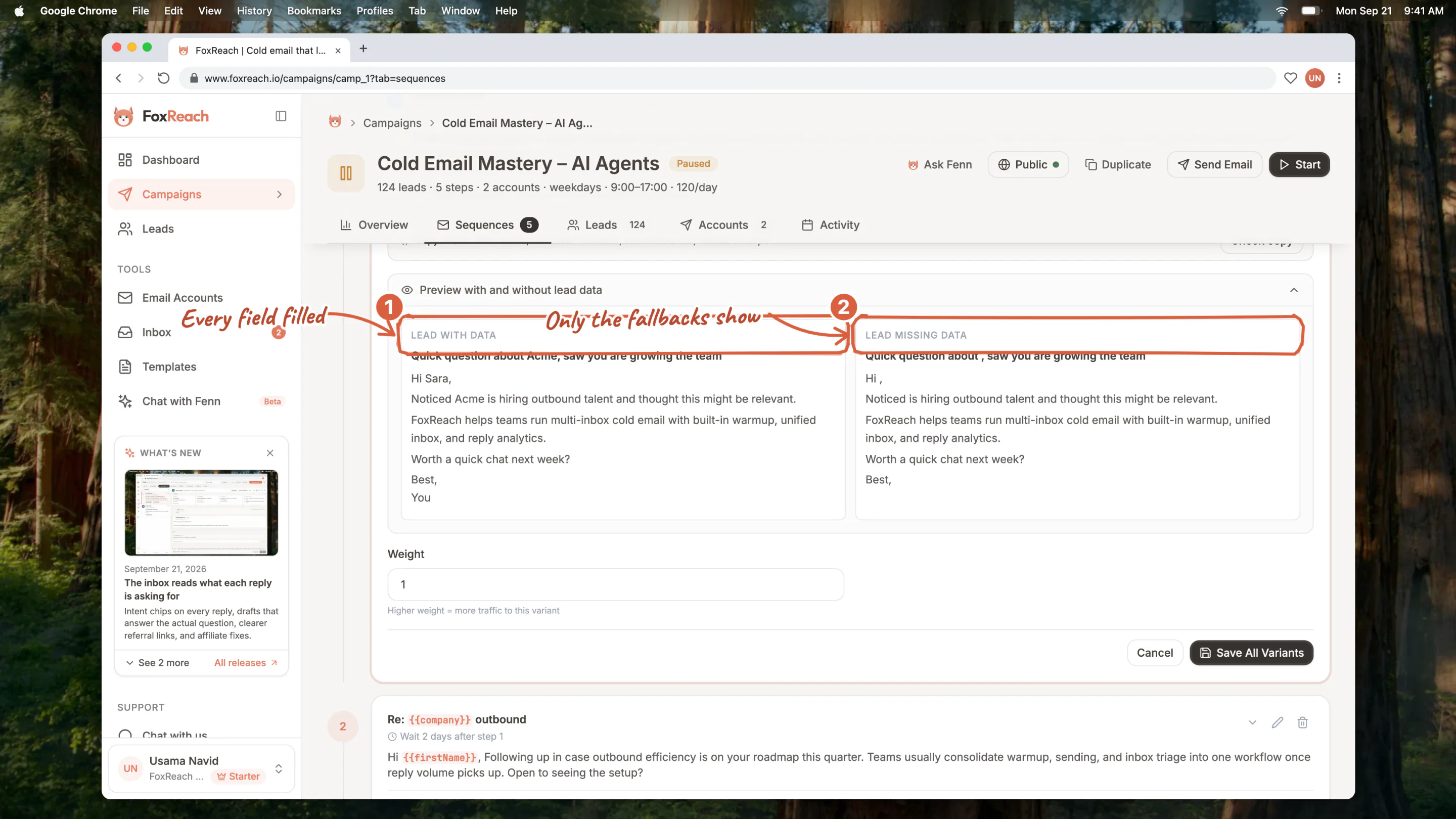Open Templates in the sidebar
The image size is (1456, 819).
pos(201,367)
